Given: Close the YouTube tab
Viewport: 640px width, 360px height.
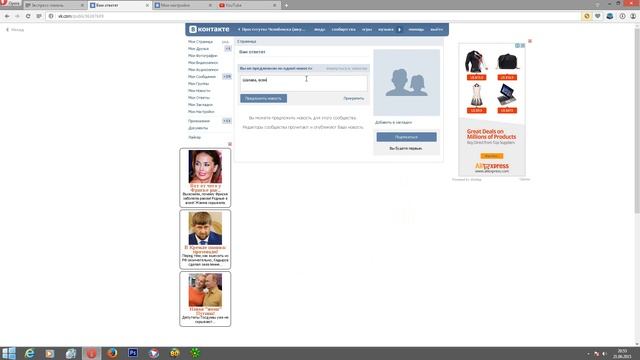Looking at the screenshot, I should click(274, 5).
